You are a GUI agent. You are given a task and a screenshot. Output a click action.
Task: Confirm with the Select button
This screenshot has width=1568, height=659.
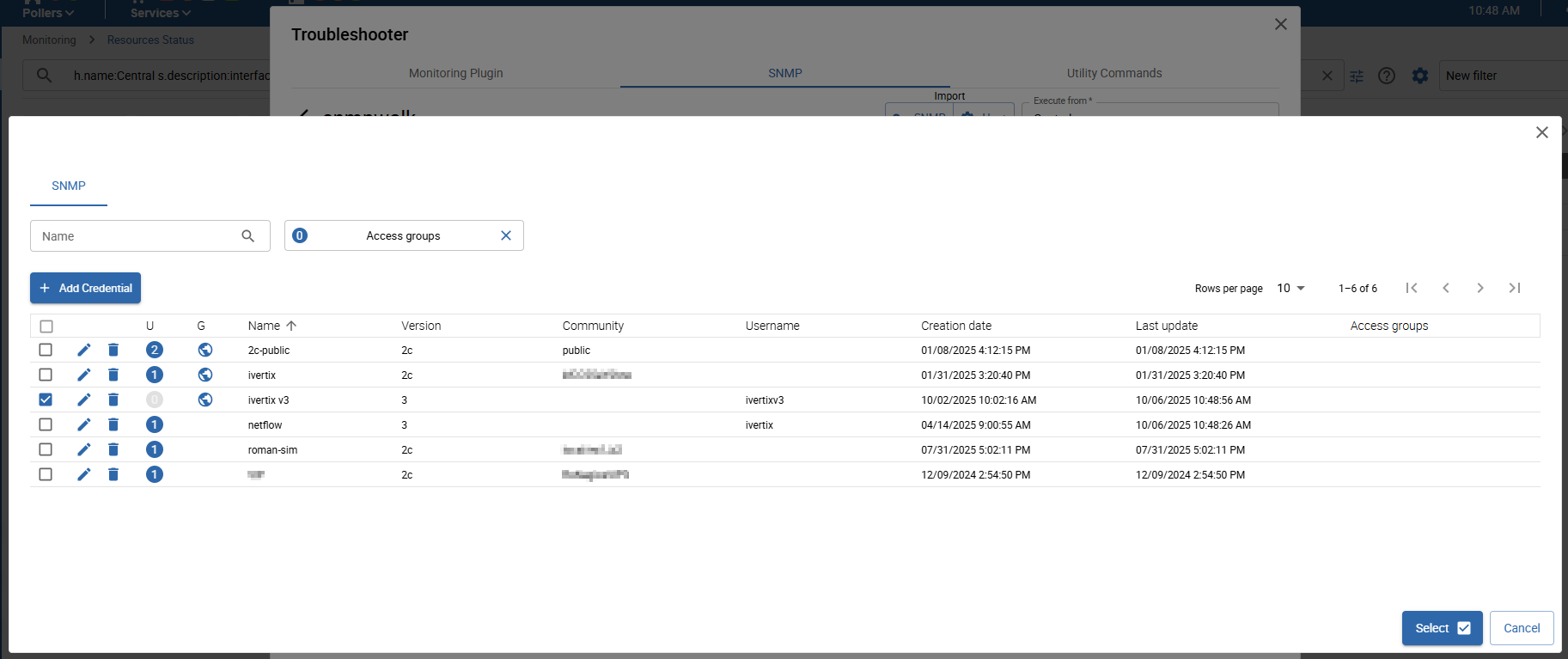pos(1442,628)
